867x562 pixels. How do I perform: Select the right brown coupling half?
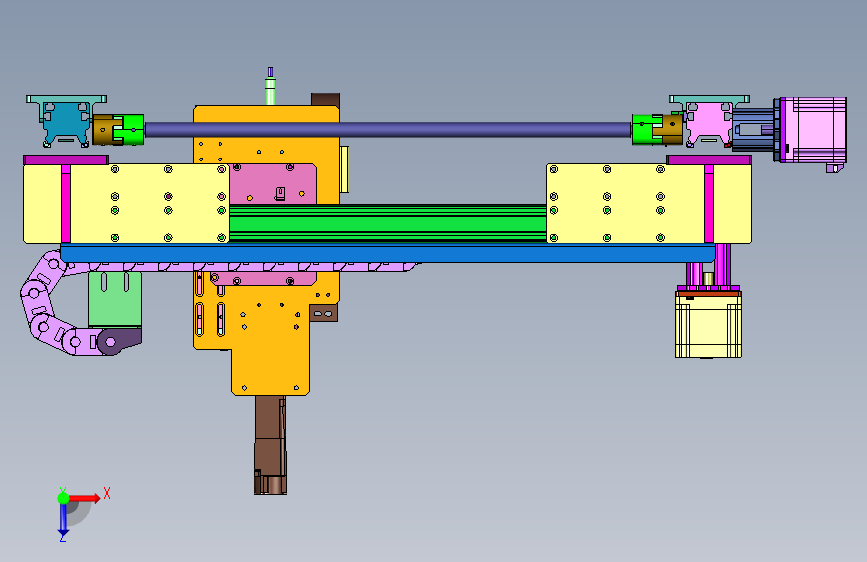672,130
